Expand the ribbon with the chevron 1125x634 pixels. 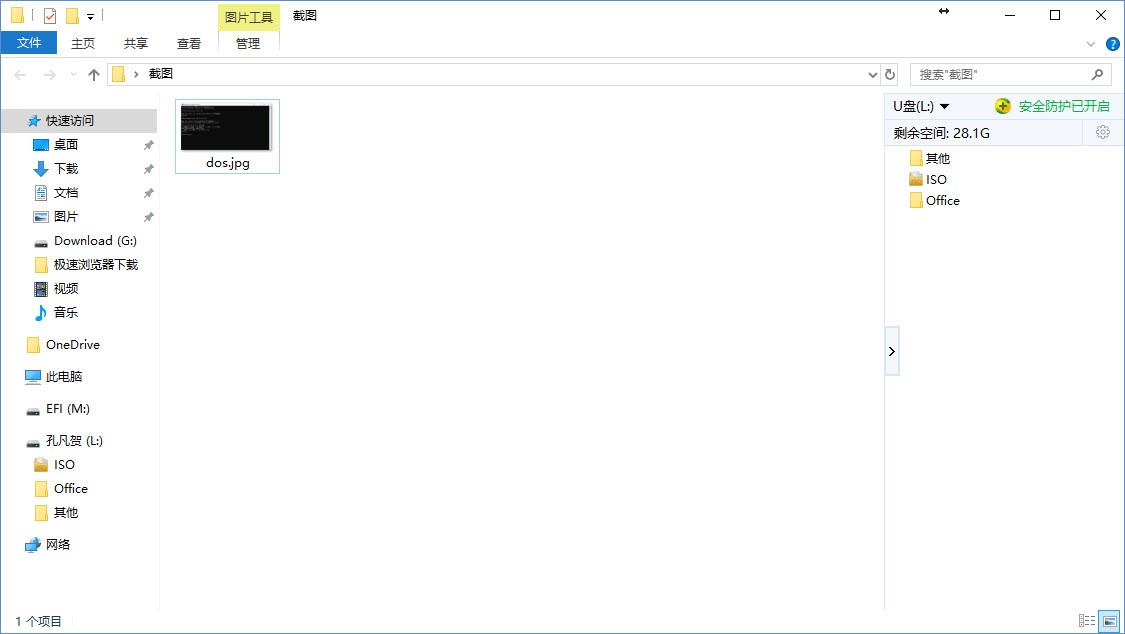pyautogui.click(x=1091, y=44)
